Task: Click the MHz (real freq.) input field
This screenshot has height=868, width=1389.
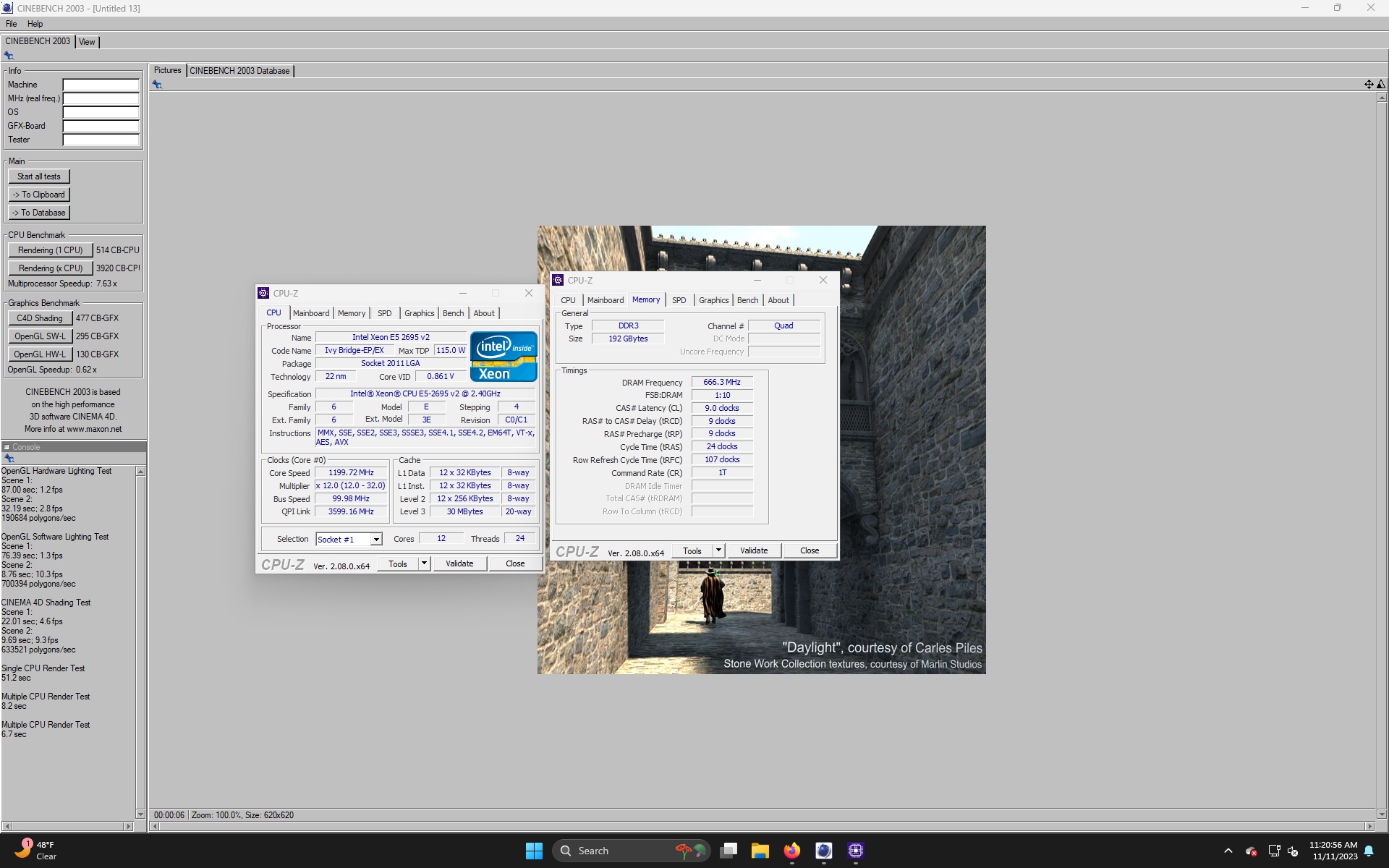Action: (101, 98)
